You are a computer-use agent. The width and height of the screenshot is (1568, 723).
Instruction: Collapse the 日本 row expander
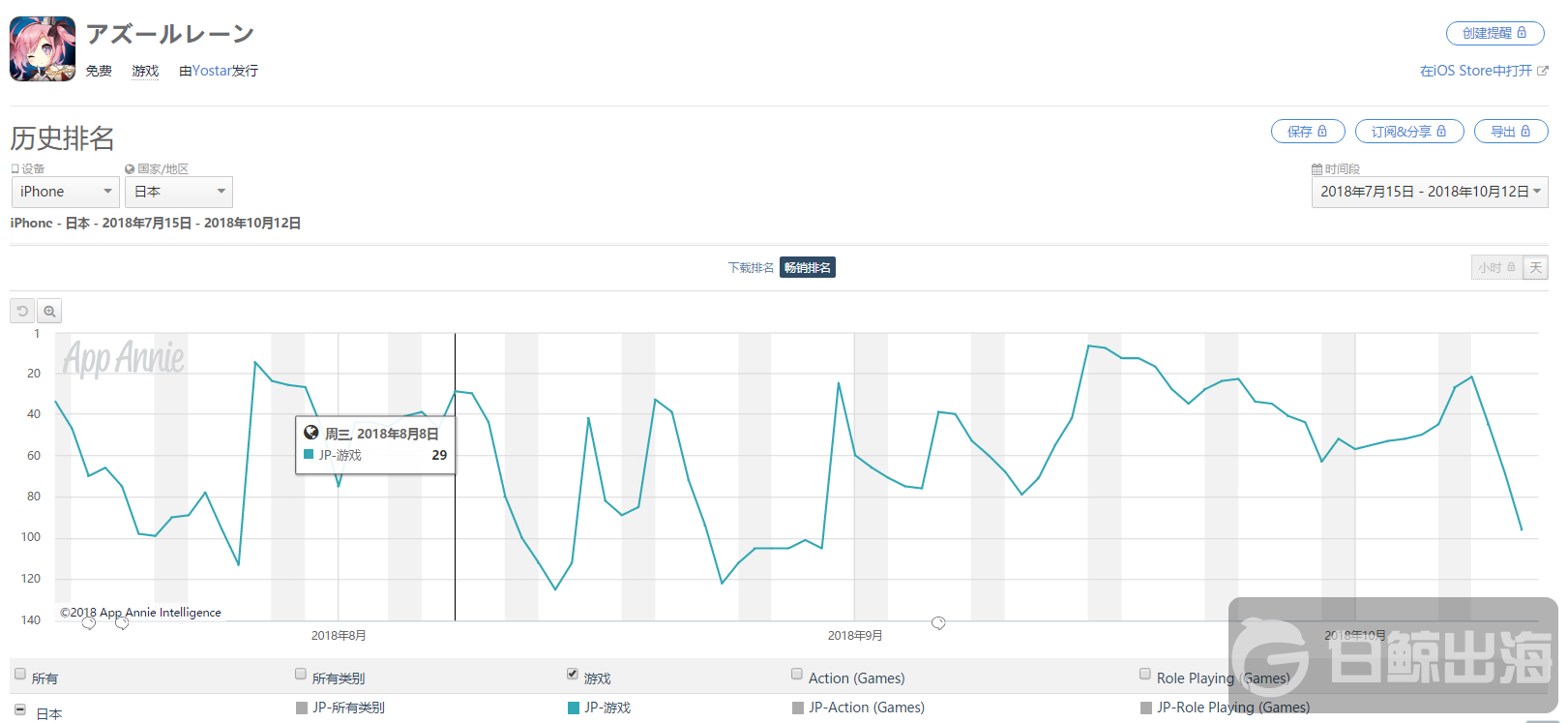coord(20,710)
